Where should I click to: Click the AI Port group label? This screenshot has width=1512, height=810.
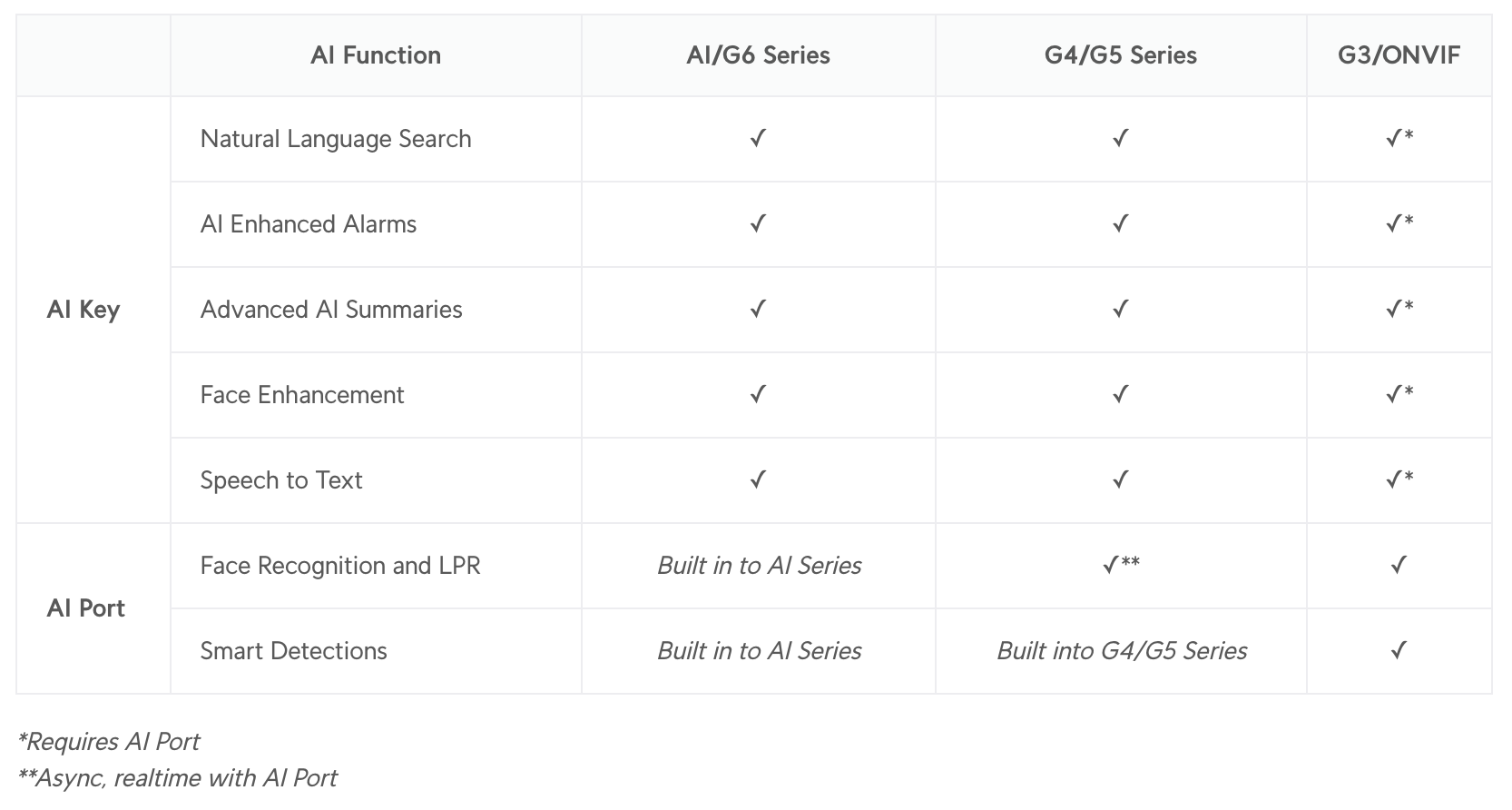click(x=86, y=608)
